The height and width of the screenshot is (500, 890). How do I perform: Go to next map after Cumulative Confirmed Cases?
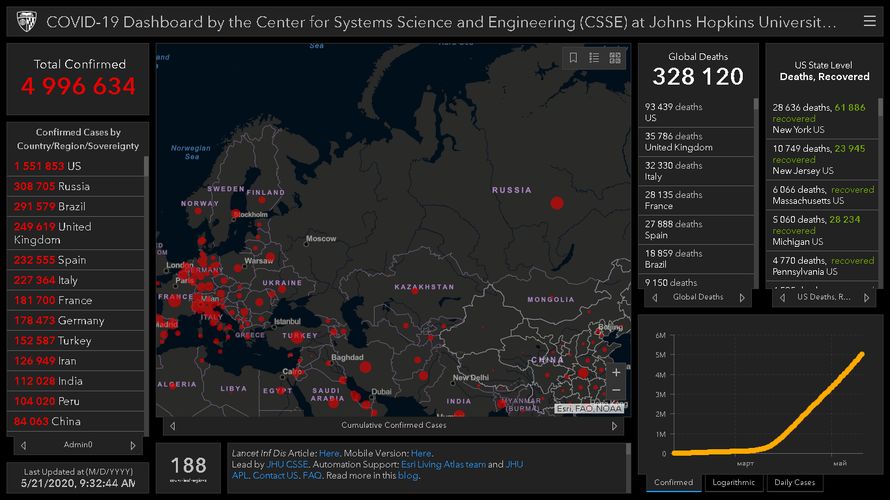(616, 425)
